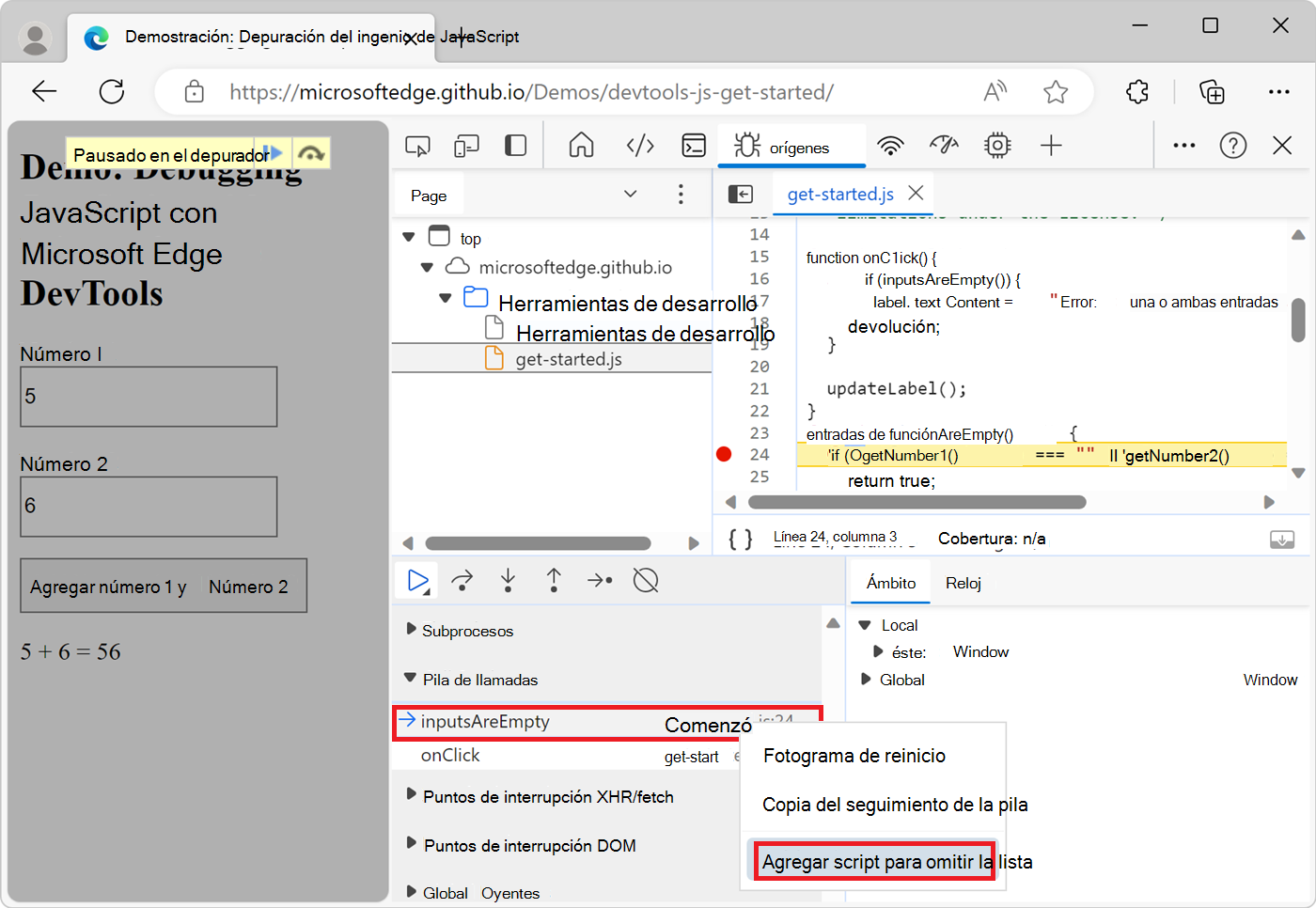Click the Step out of current function icon
The height and width of the screenshot is (908, 1316).
point(554,580)
